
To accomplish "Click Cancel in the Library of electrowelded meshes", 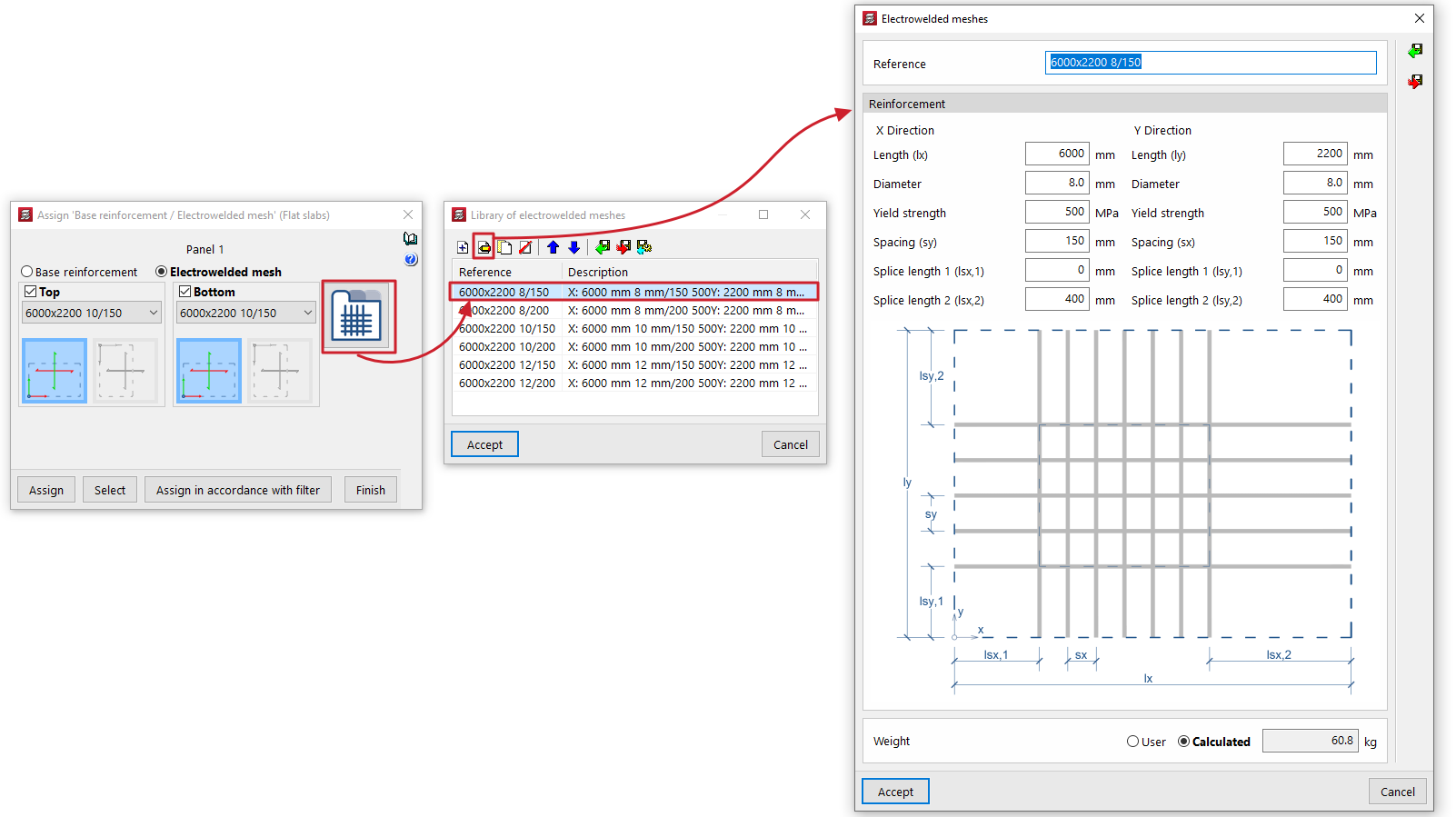I will (791, 444).
